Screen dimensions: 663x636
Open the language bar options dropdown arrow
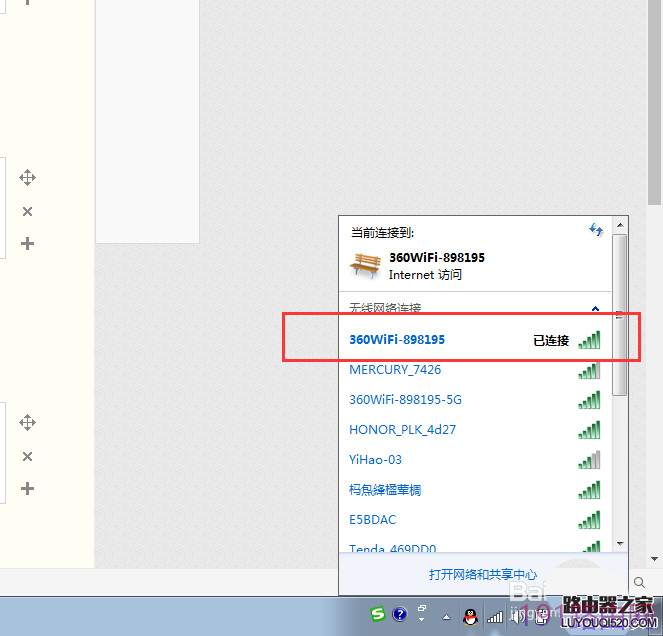422,620
